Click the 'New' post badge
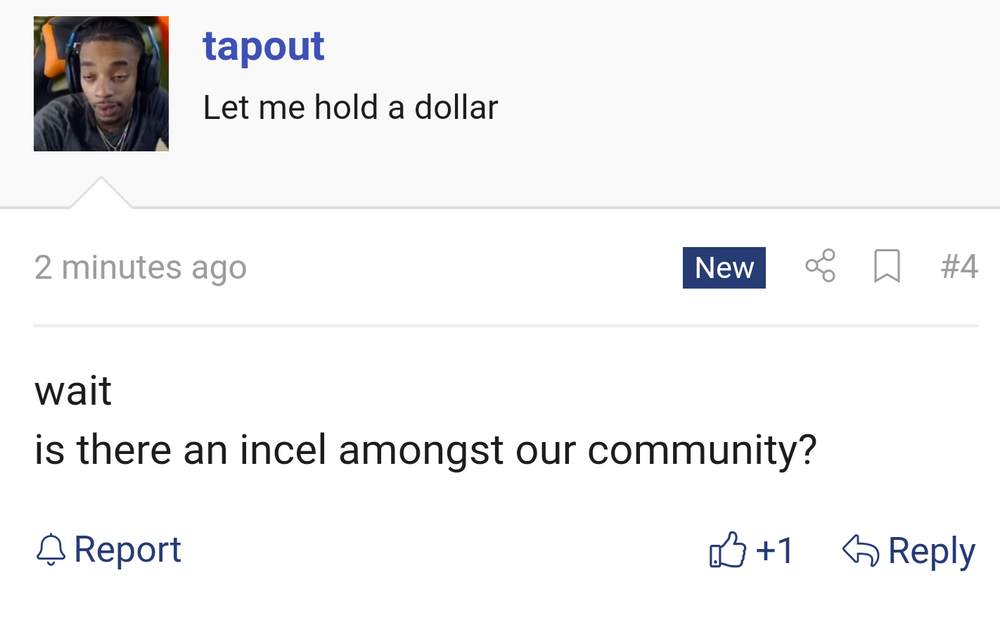 click(x=724, y=268)
